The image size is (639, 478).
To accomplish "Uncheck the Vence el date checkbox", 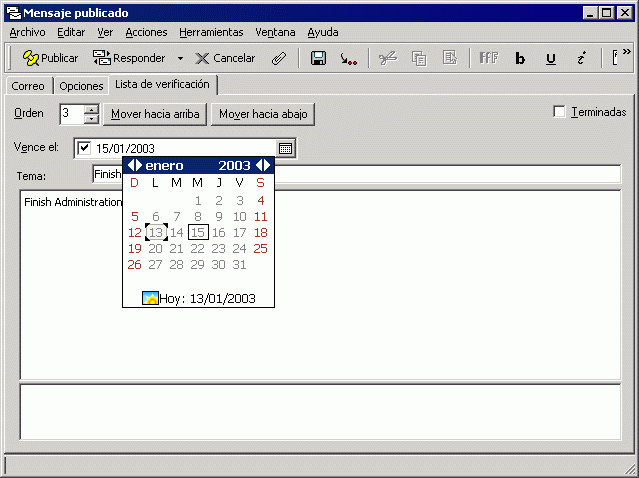I will (84, 148).
